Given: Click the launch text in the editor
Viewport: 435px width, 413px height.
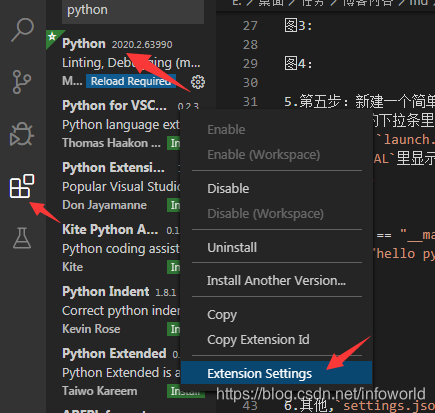Looking at the screenshot, I should (407, 140).
